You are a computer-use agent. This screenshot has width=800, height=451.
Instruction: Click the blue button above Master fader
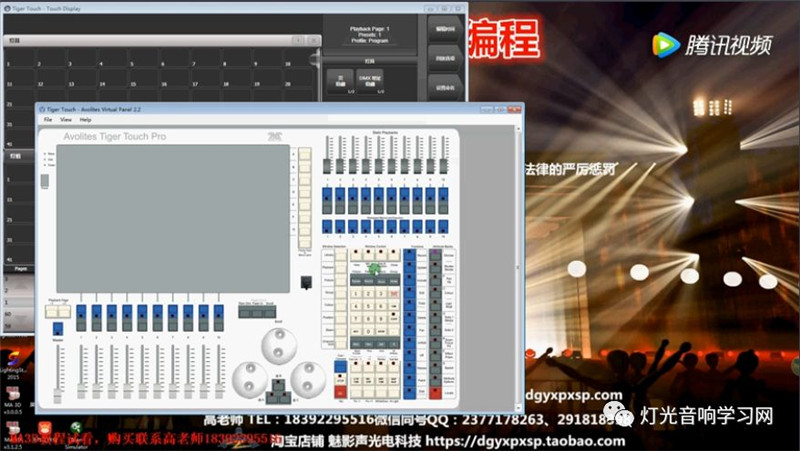coord(58,329)
